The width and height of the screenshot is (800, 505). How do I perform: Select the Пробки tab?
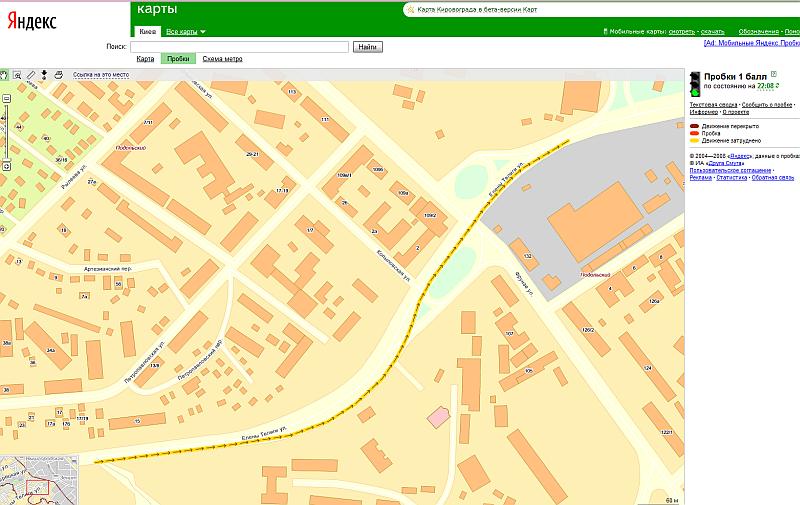pyautogui.click(x=178, y=59)
